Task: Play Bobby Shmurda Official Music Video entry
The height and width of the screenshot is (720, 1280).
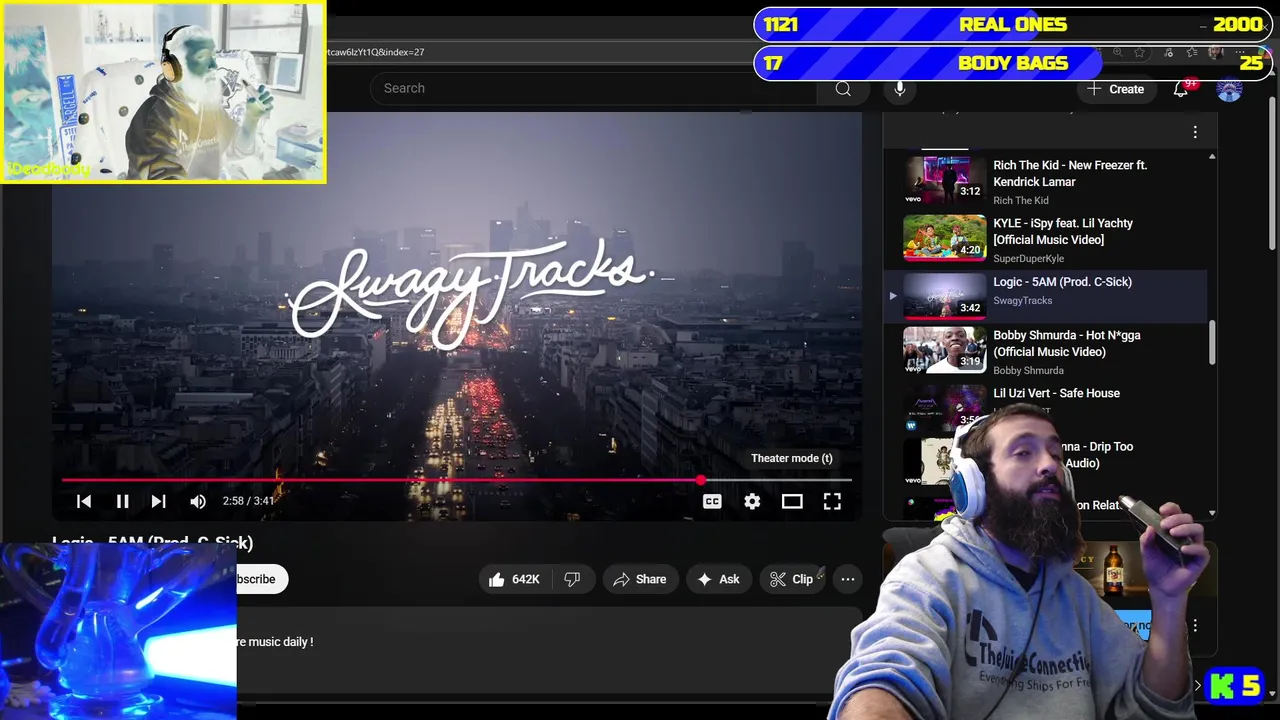Action: (x=1045, y=351)
